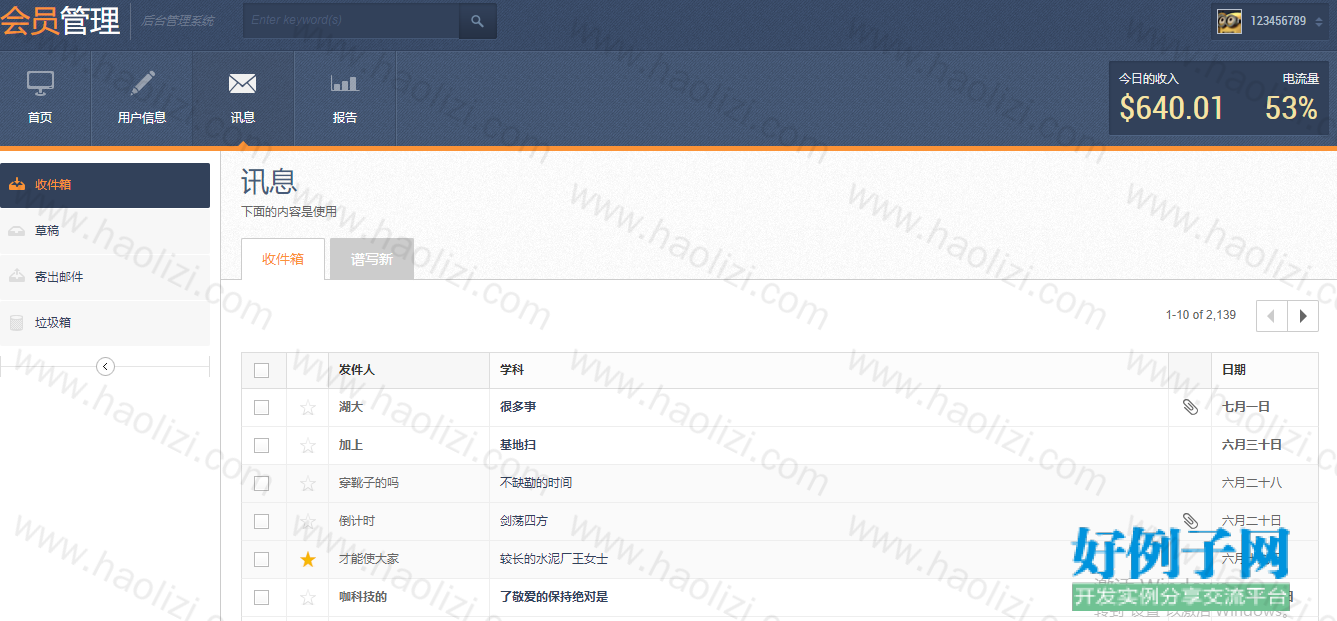Open the message subject 剑荡四方
Image resolution: width=1337 pixels, height=621 pixels.
[524, 521]
